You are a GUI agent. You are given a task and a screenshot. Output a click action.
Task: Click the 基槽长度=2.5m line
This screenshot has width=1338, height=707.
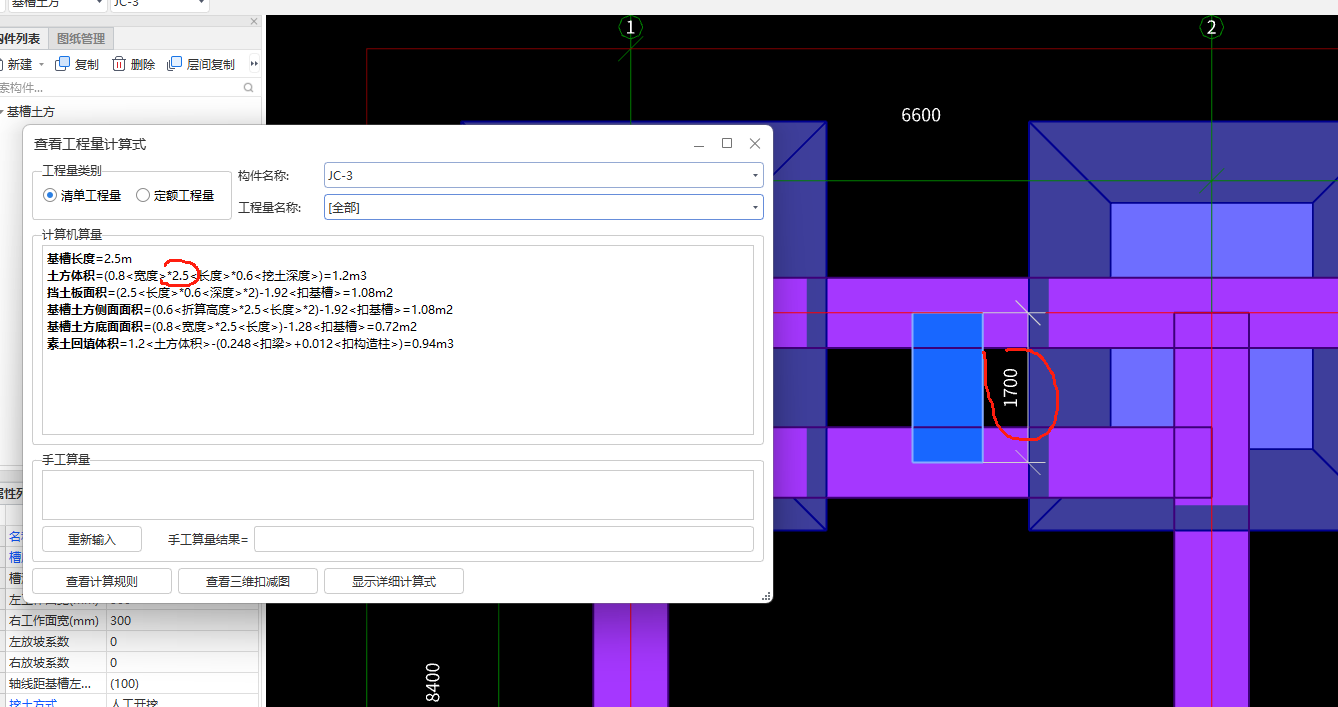(x=89, y=259)
